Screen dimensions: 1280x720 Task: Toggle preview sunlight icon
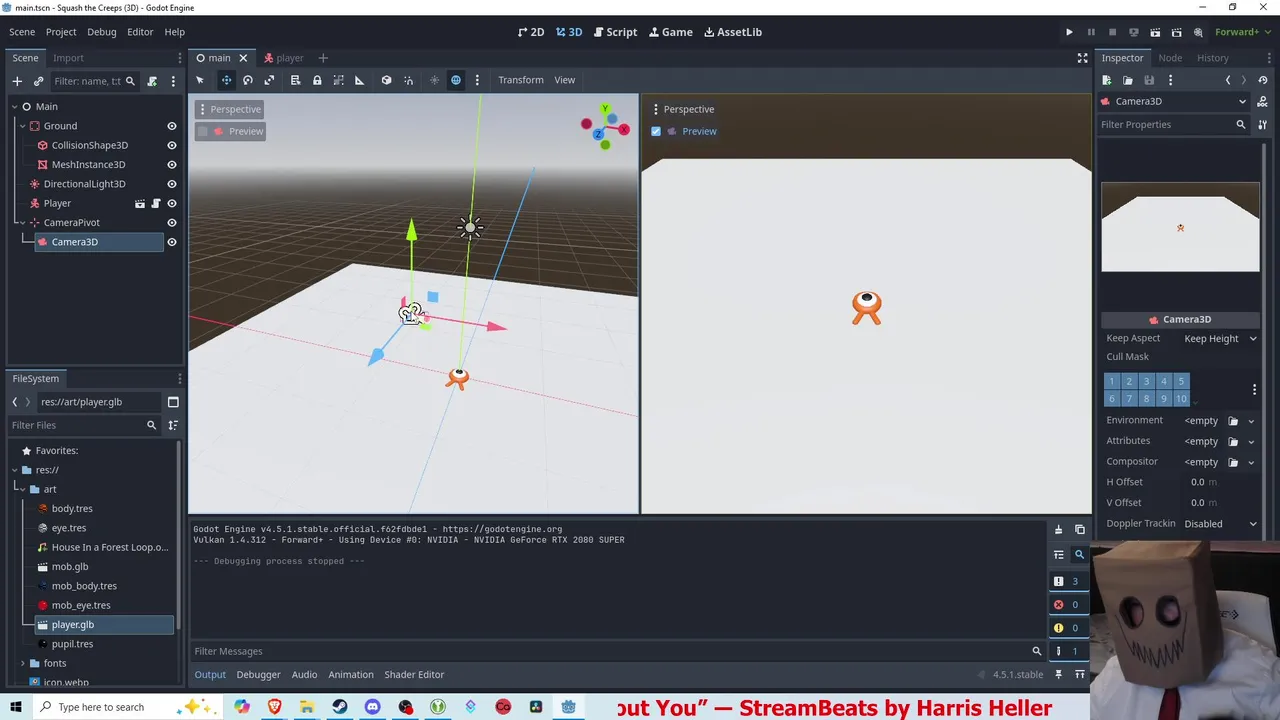[434, 80]
